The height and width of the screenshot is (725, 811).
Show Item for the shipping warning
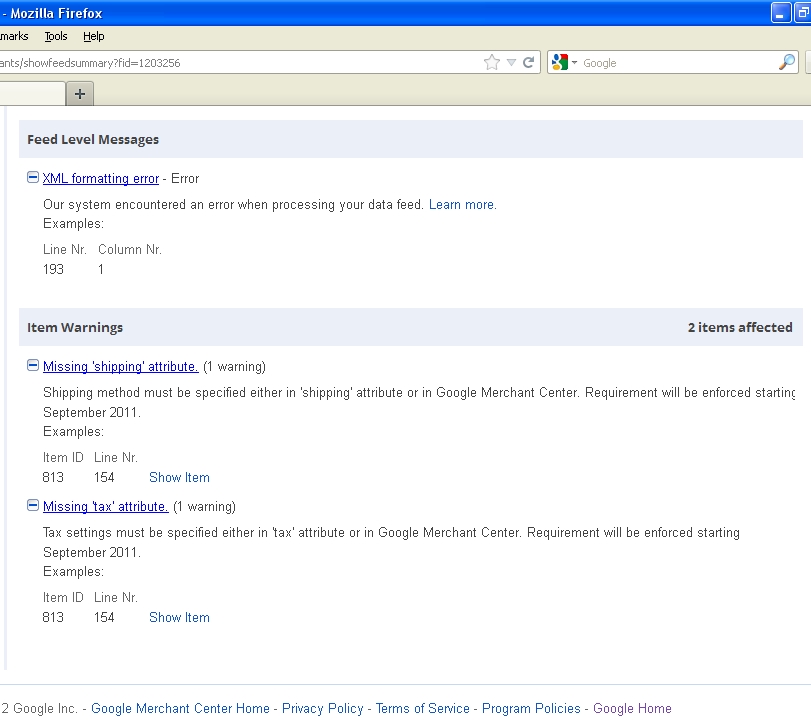point(179,477)
